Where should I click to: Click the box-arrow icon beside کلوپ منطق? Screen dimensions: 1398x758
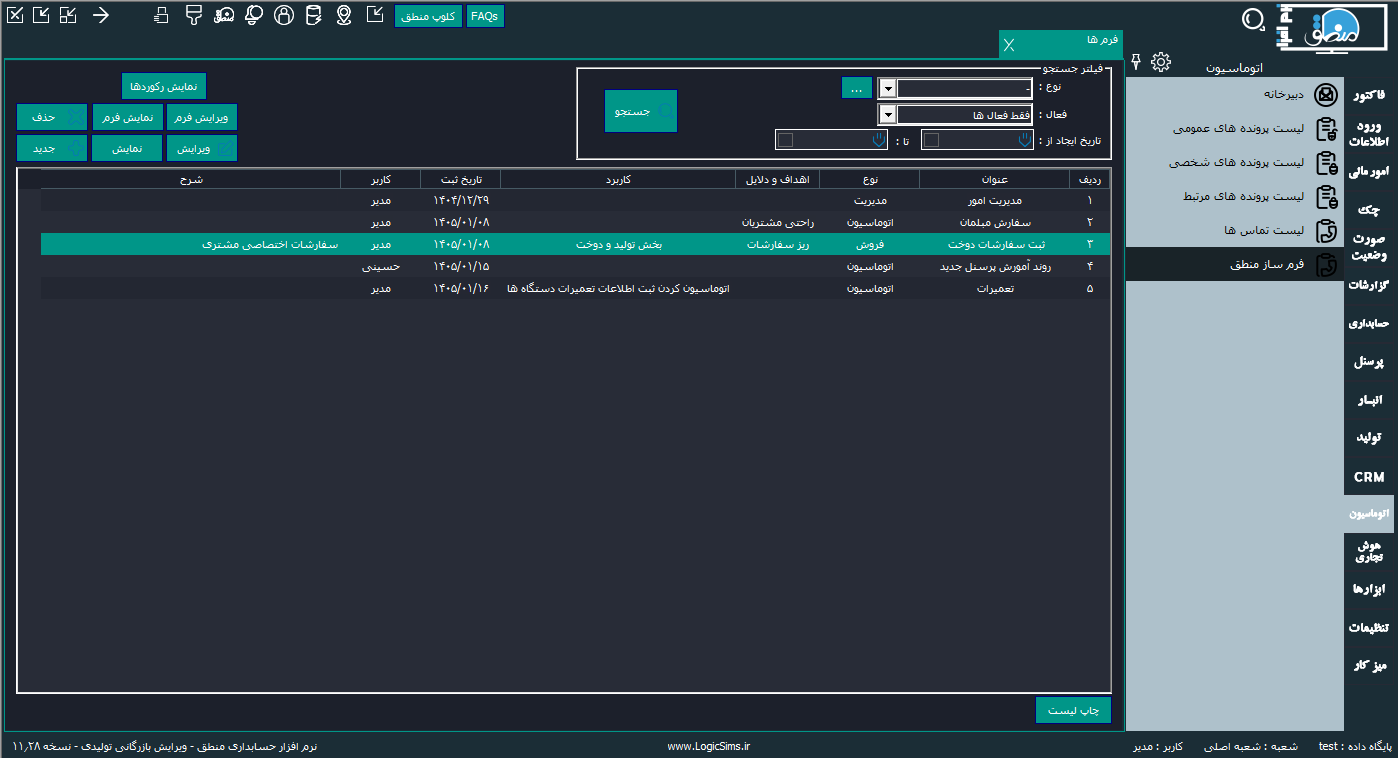point(374,15)
